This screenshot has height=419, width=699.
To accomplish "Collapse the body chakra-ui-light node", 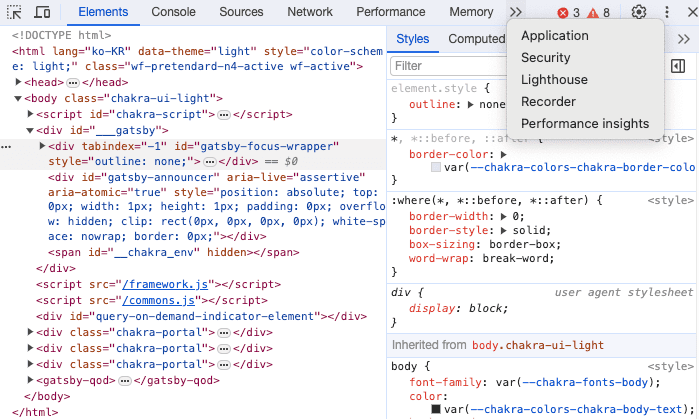I will 19,98.
